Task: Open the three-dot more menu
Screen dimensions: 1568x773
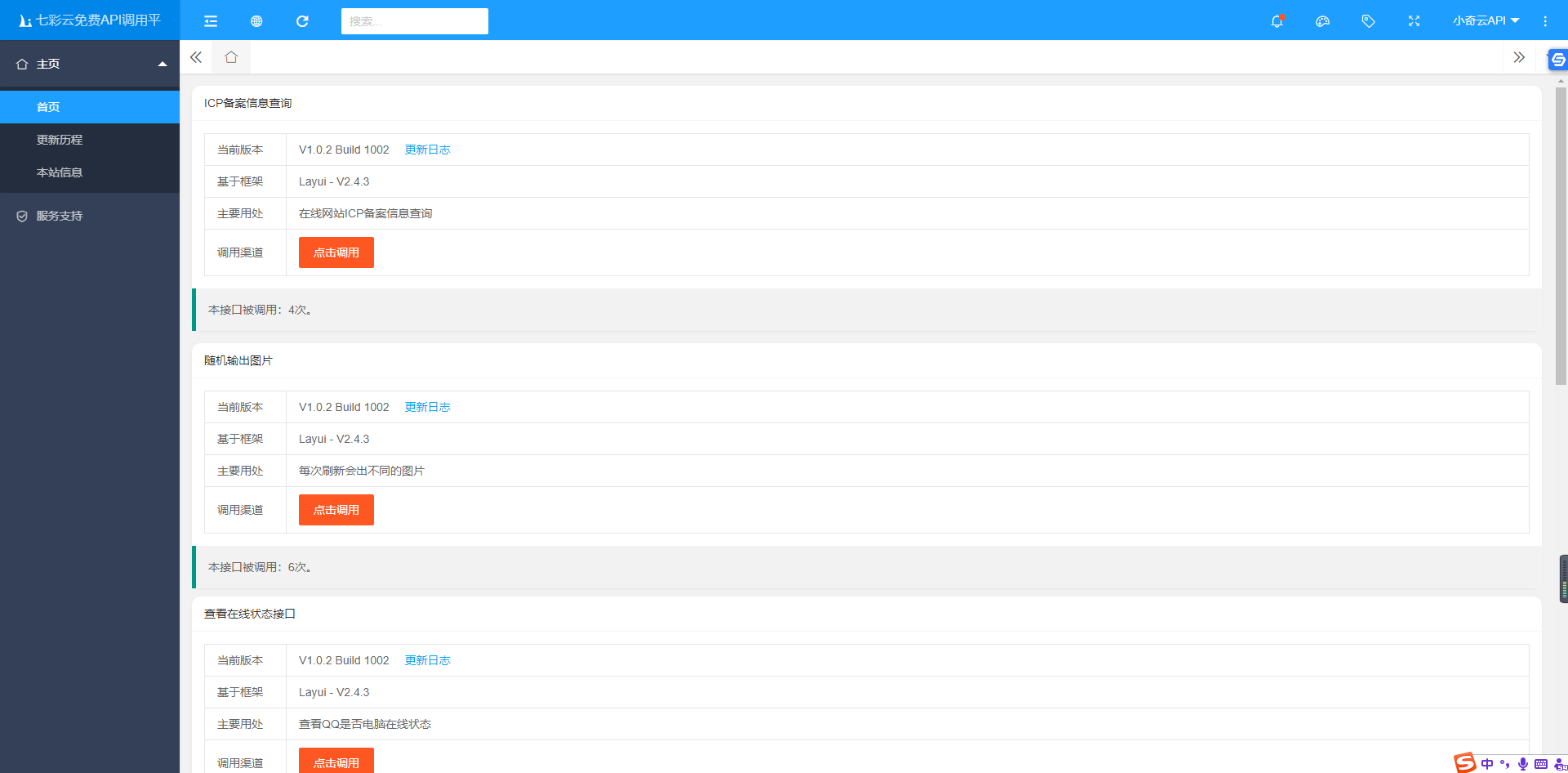Action: coord(1544,21)
